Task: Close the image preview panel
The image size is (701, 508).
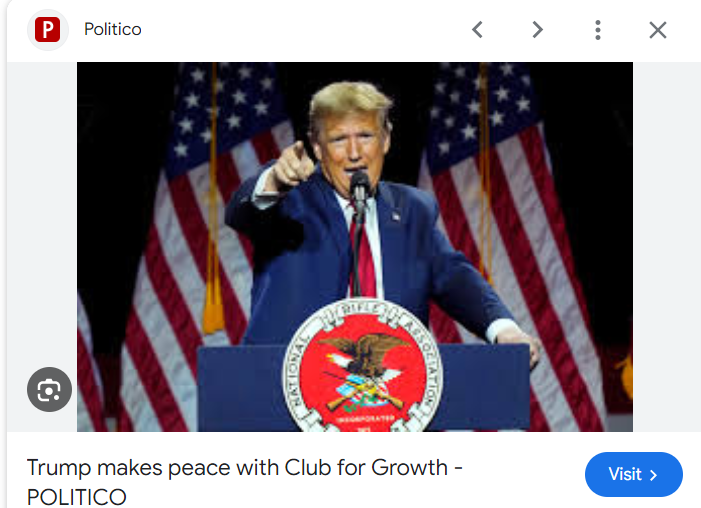Action: coord(658,30)
